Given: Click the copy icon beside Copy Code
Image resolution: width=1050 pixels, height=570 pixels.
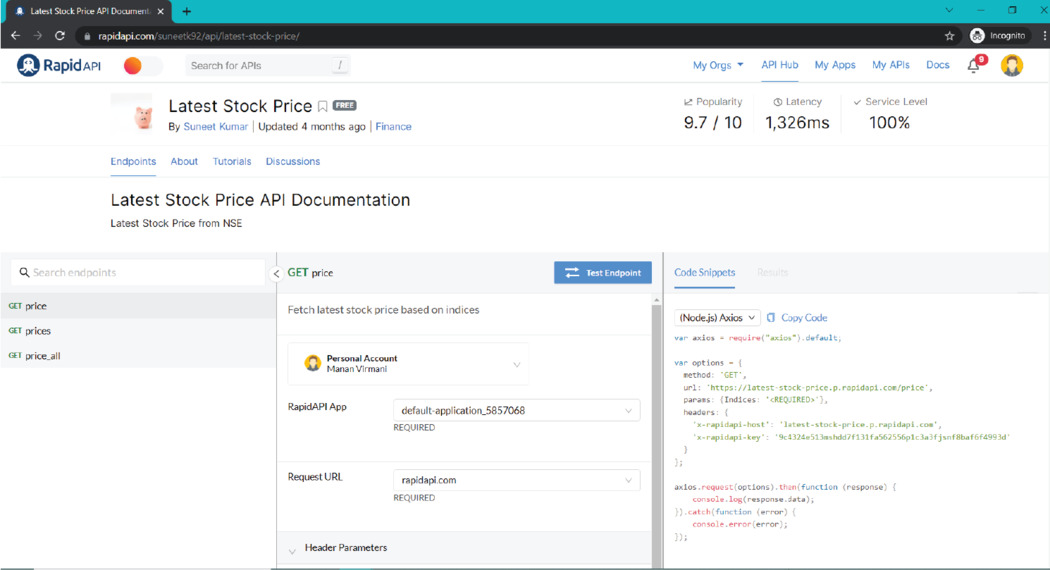Looking at the screenshot, I should (771, 317).
